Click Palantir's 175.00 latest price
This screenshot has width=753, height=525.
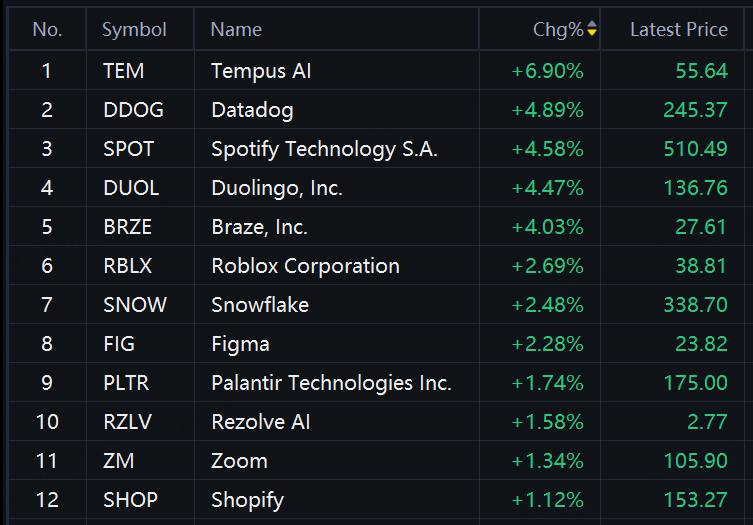tap(695, 383)
